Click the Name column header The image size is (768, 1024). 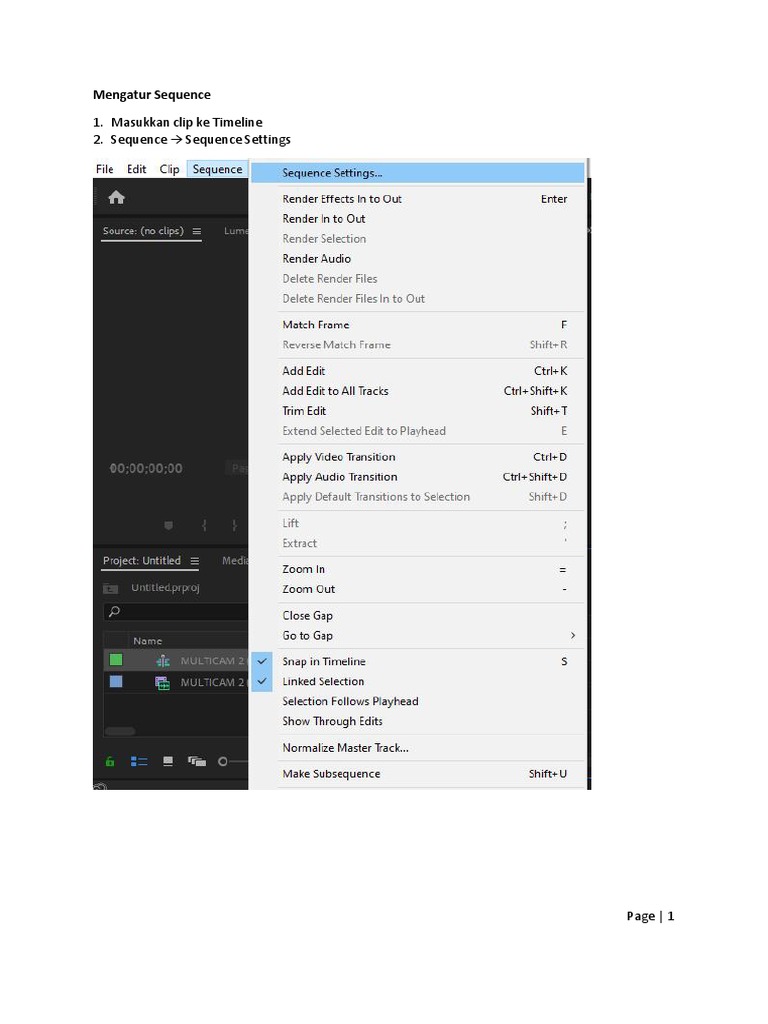pyautogui.click(x=148, y=641)
